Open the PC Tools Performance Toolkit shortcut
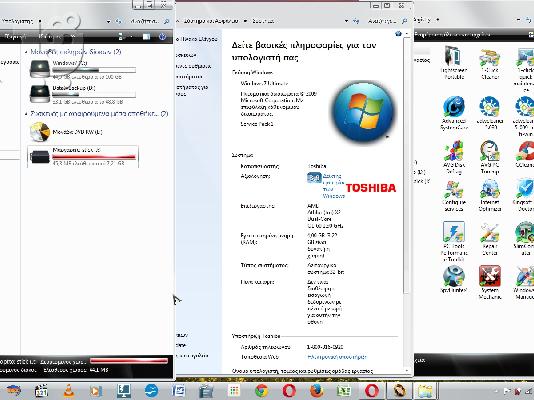Screen dimensions: 534x400 tap(454, 242)
